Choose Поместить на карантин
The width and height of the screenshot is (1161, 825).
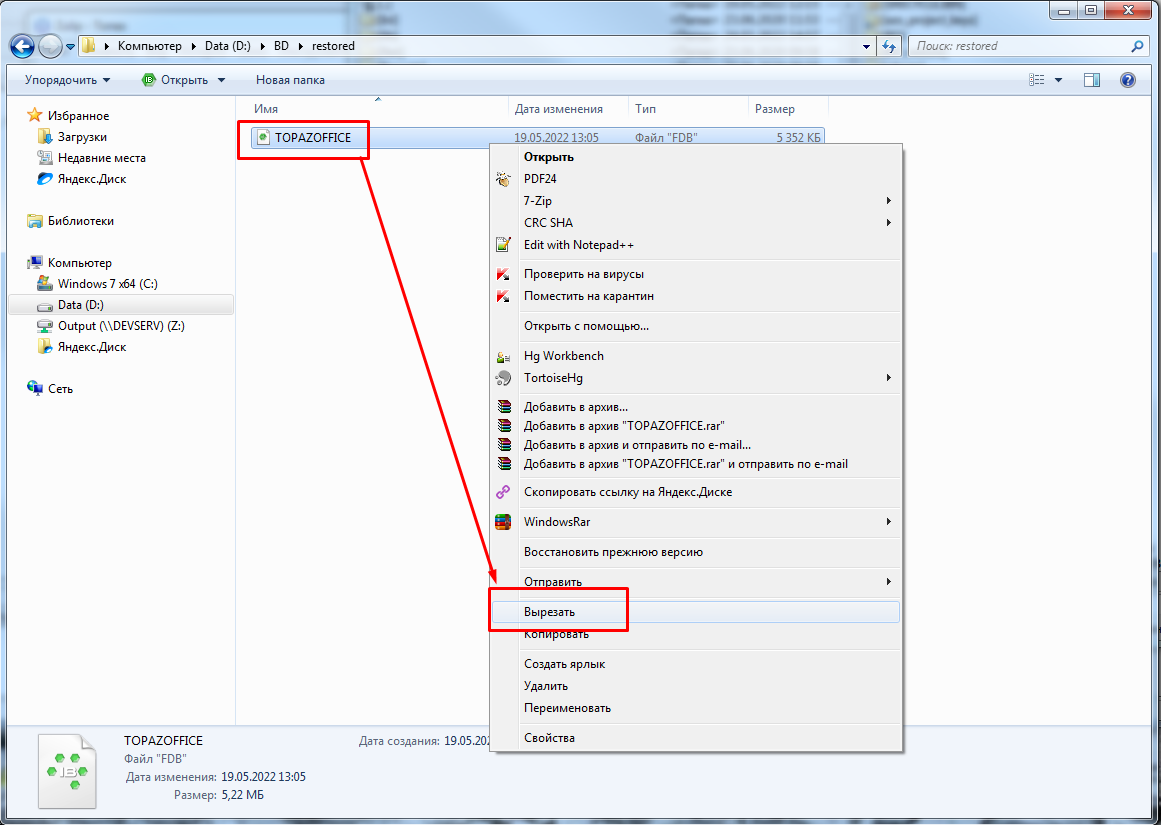pyautogui.click(x=696, y=296)
